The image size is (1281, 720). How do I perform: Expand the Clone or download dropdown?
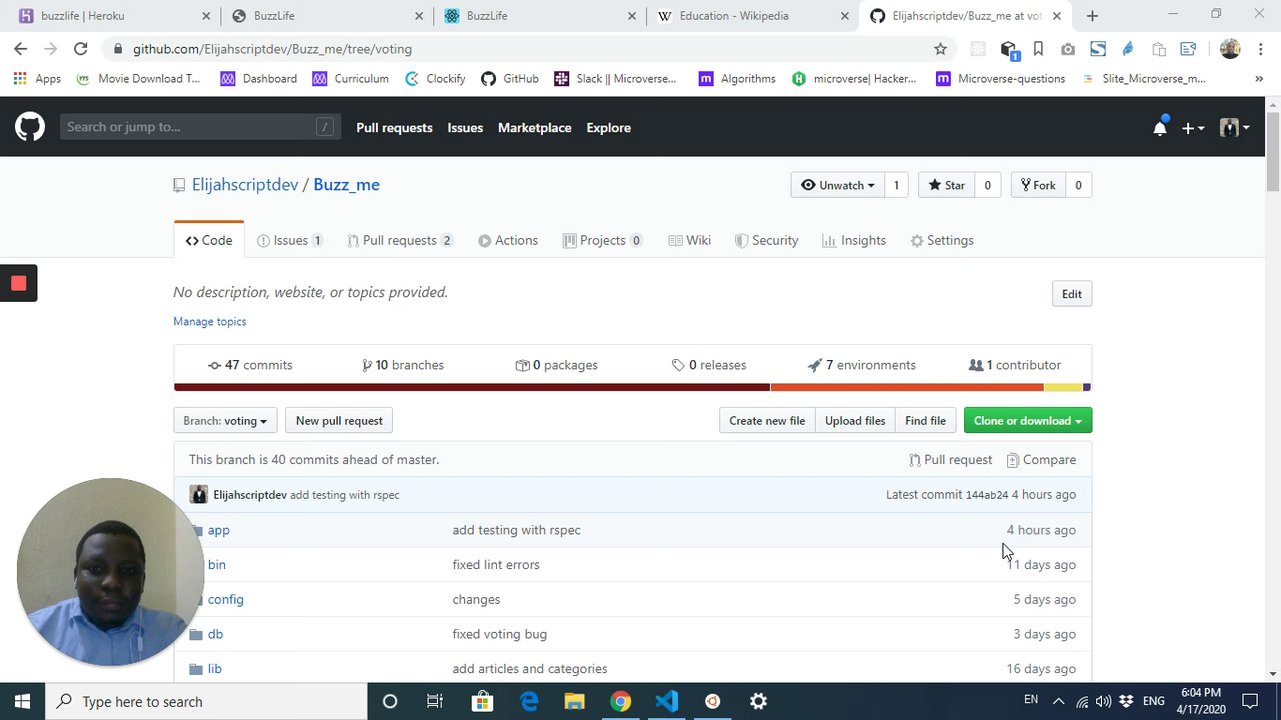pos(1027,421)
